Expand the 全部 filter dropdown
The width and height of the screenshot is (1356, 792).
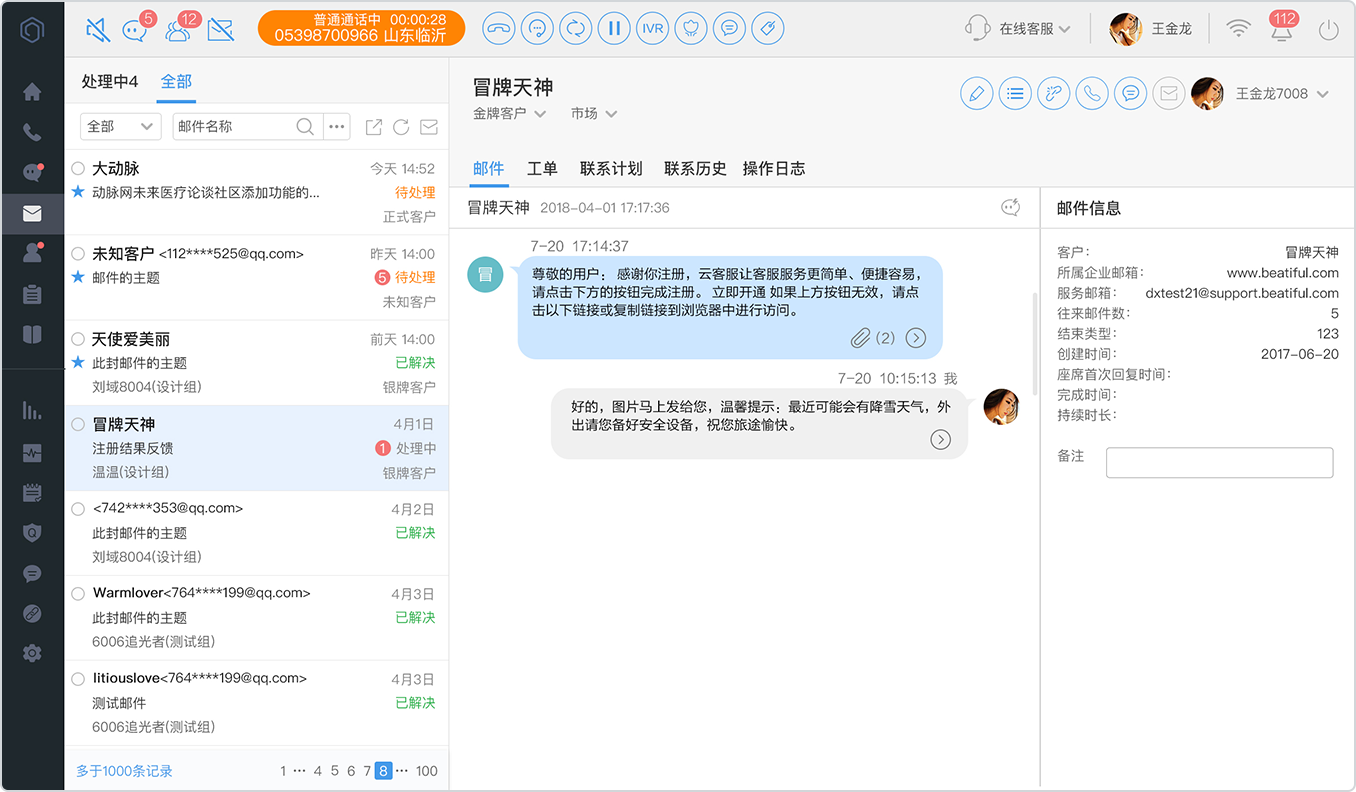120,127
